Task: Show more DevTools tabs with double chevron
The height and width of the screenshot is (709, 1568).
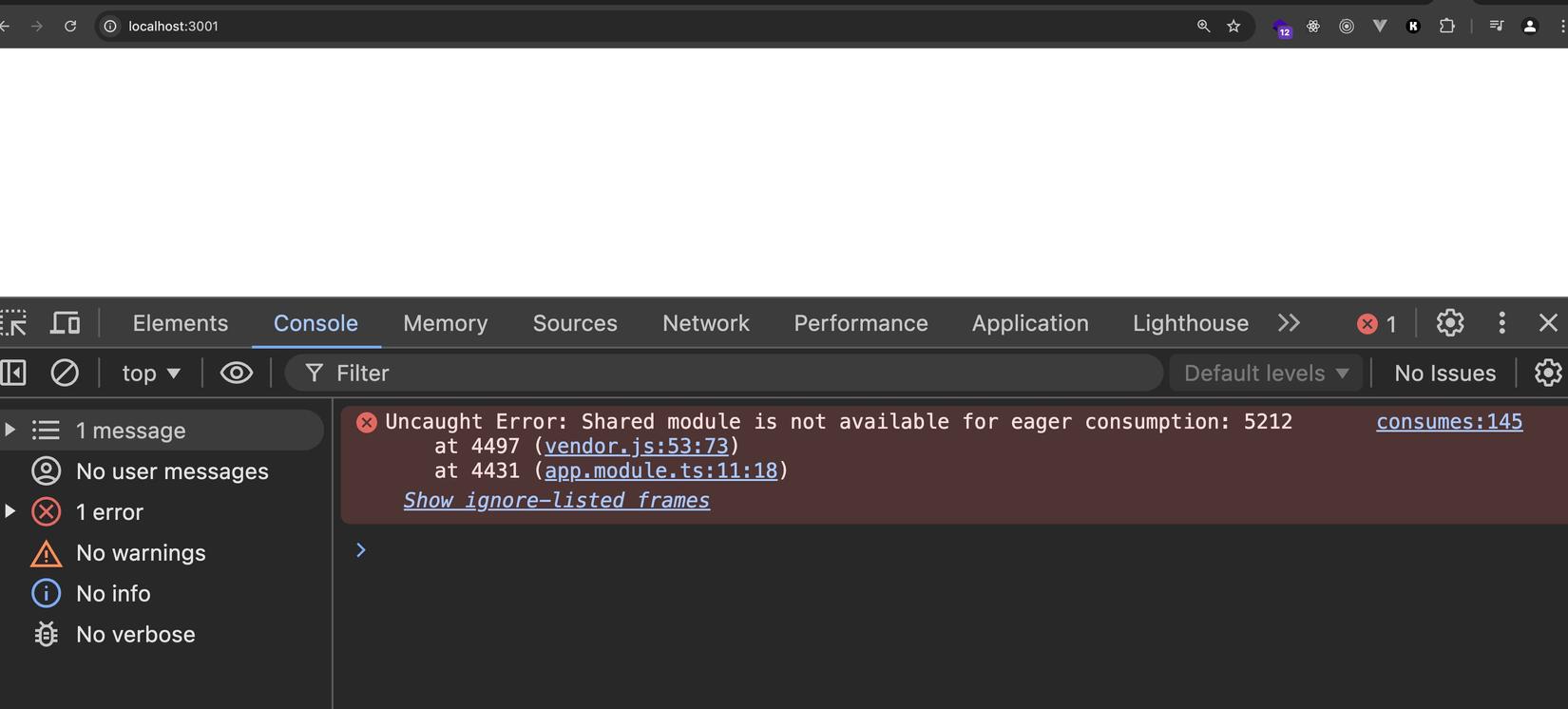Action: [x=1289, y=323]
